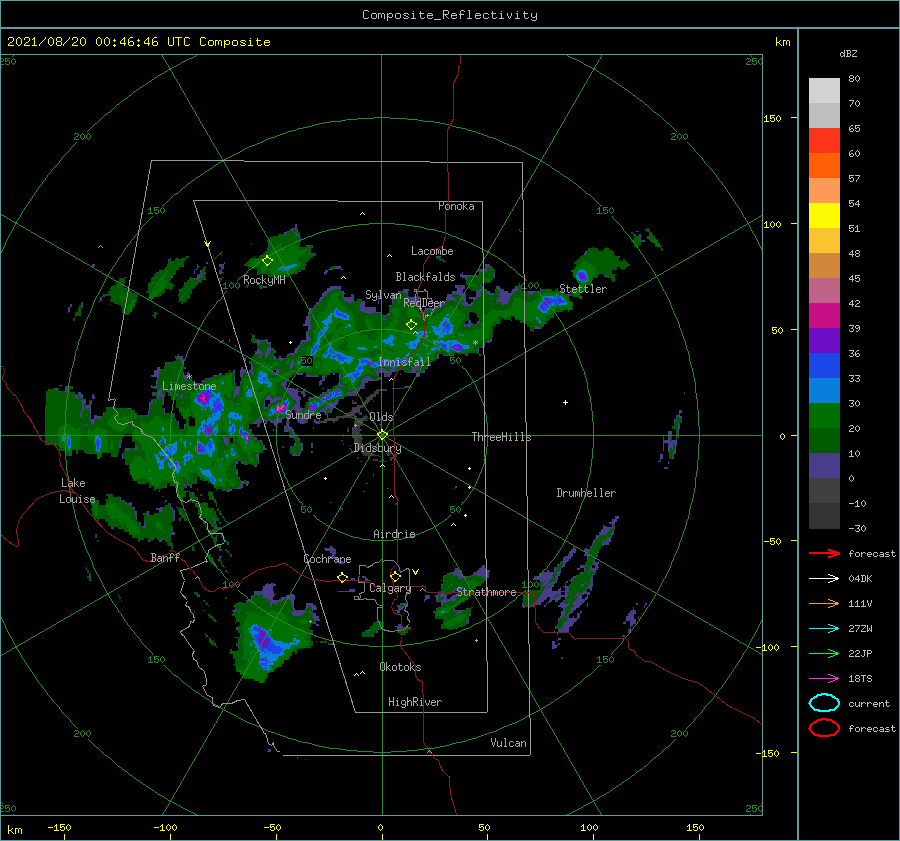Click the Strathmore town label

pyautogui.click(x=486, y=592)
